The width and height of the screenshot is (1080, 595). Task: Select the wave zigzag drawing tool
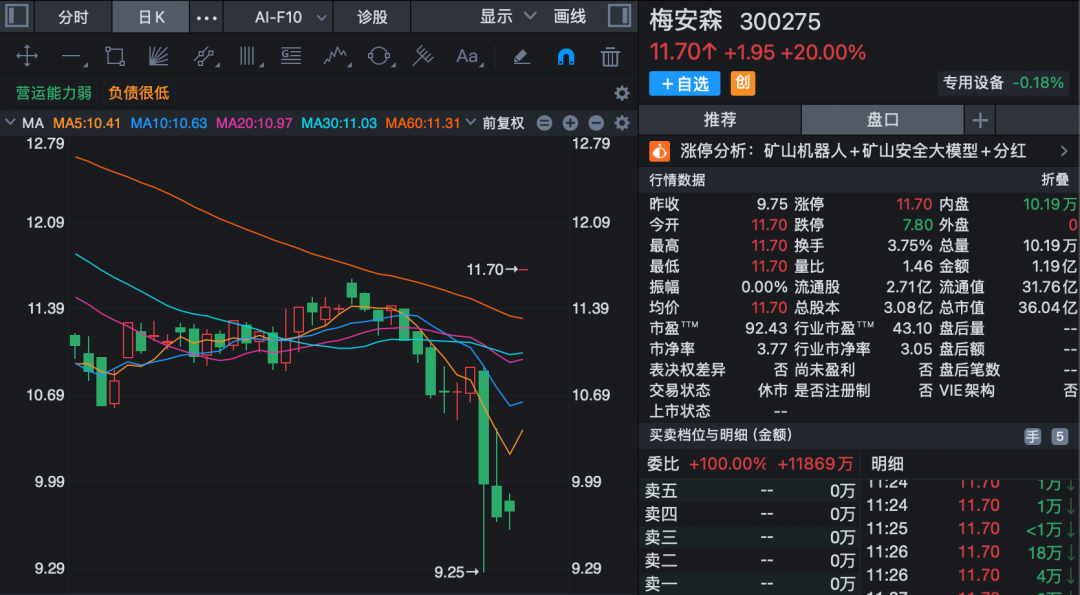(336, 56)
